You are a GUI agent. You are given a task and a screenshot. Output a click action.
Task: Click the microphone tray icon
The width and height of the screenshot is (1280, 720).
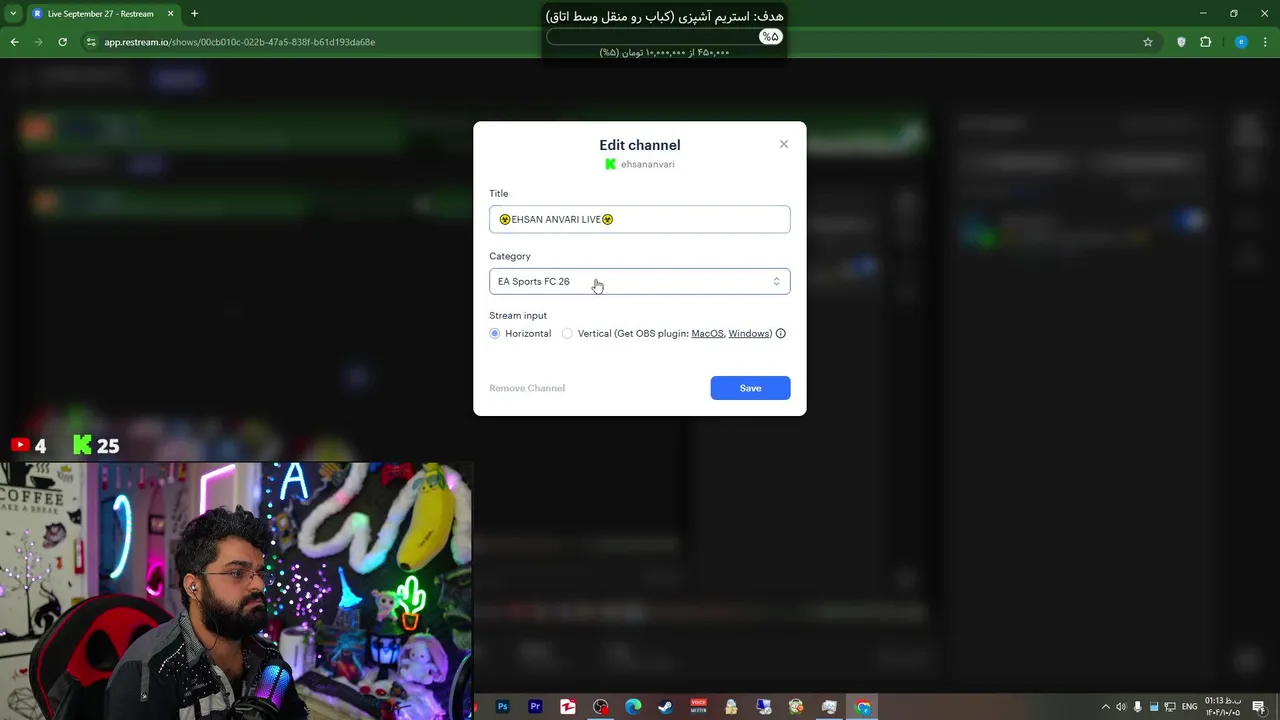[x=1137, y=707]
